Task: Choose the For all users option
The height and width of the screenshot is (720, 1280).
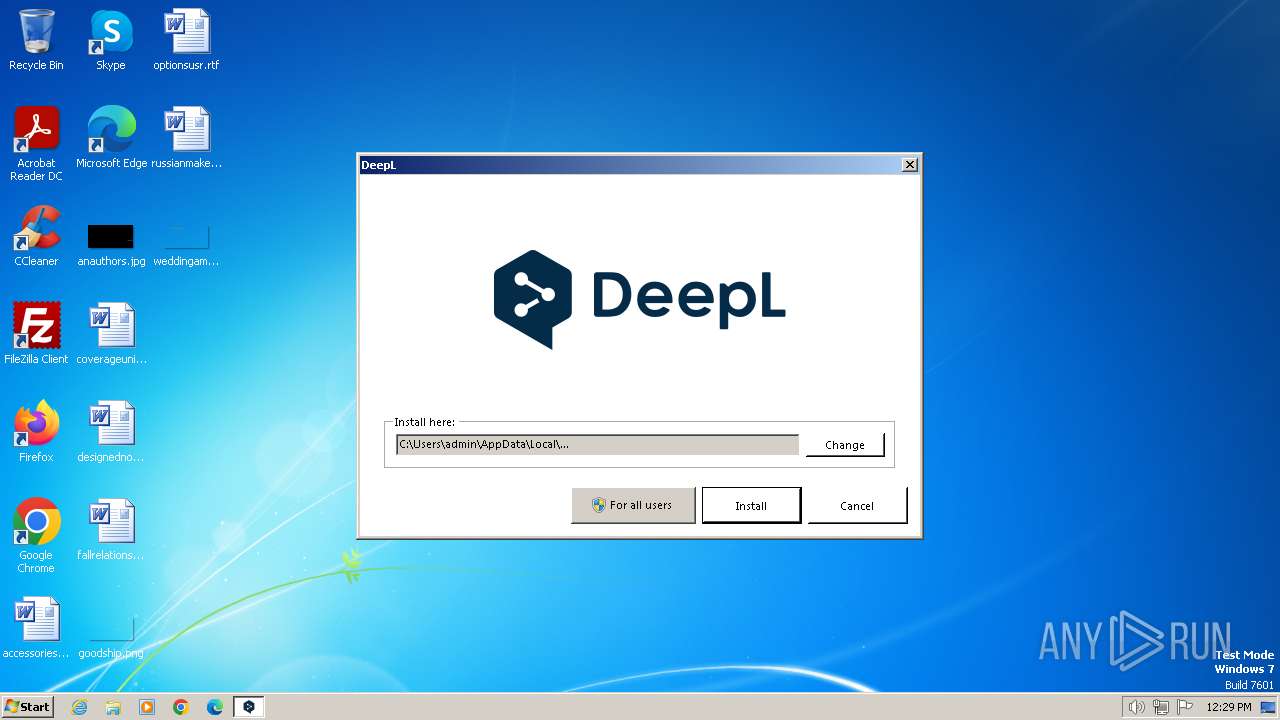Action: tap(633, 505)
